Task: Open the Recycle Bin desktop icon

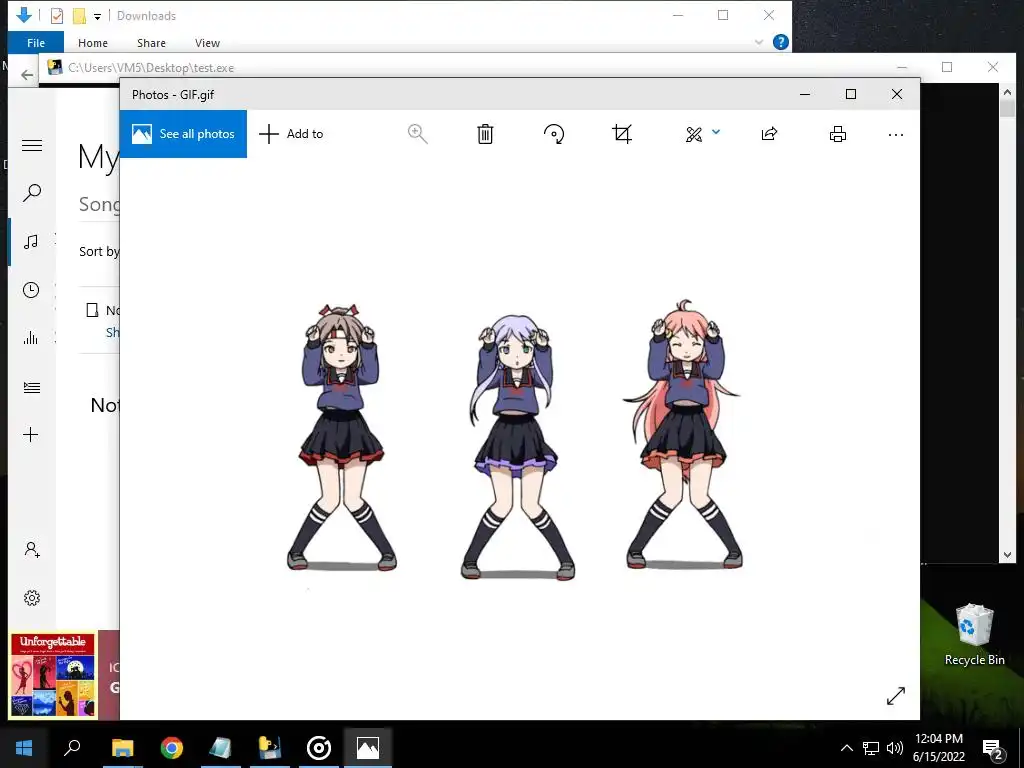Action: coord(974,635)
